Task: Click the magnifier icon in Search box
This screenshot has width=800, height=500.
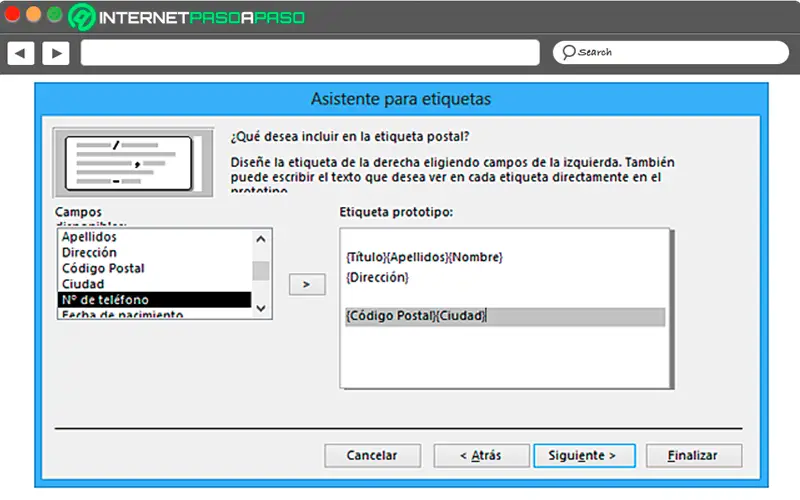Action: point(568,52)
